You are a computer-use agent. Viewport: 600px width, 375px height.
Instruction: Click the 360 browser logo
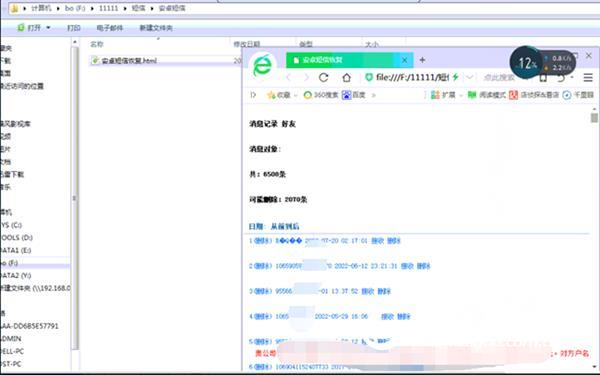tap(262, 67)
